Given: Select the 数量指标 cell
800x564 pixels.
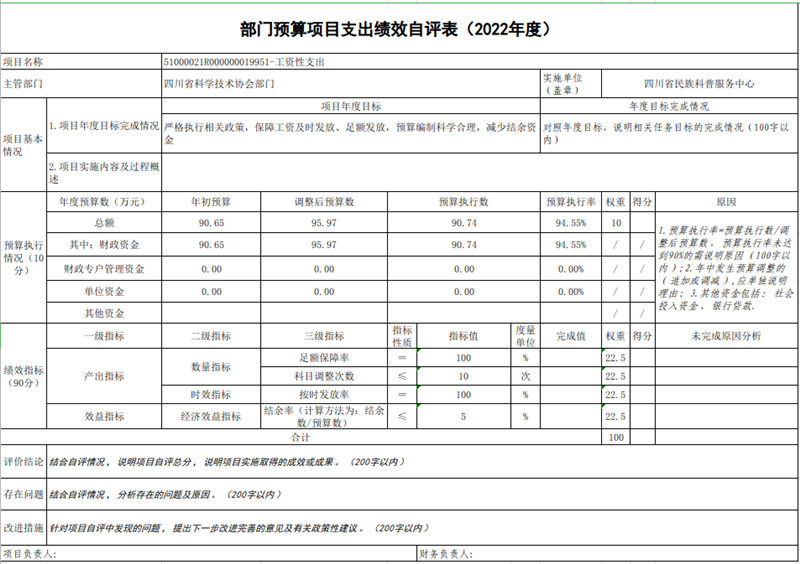Looking at the screenshot, I should tap(211, 367).
